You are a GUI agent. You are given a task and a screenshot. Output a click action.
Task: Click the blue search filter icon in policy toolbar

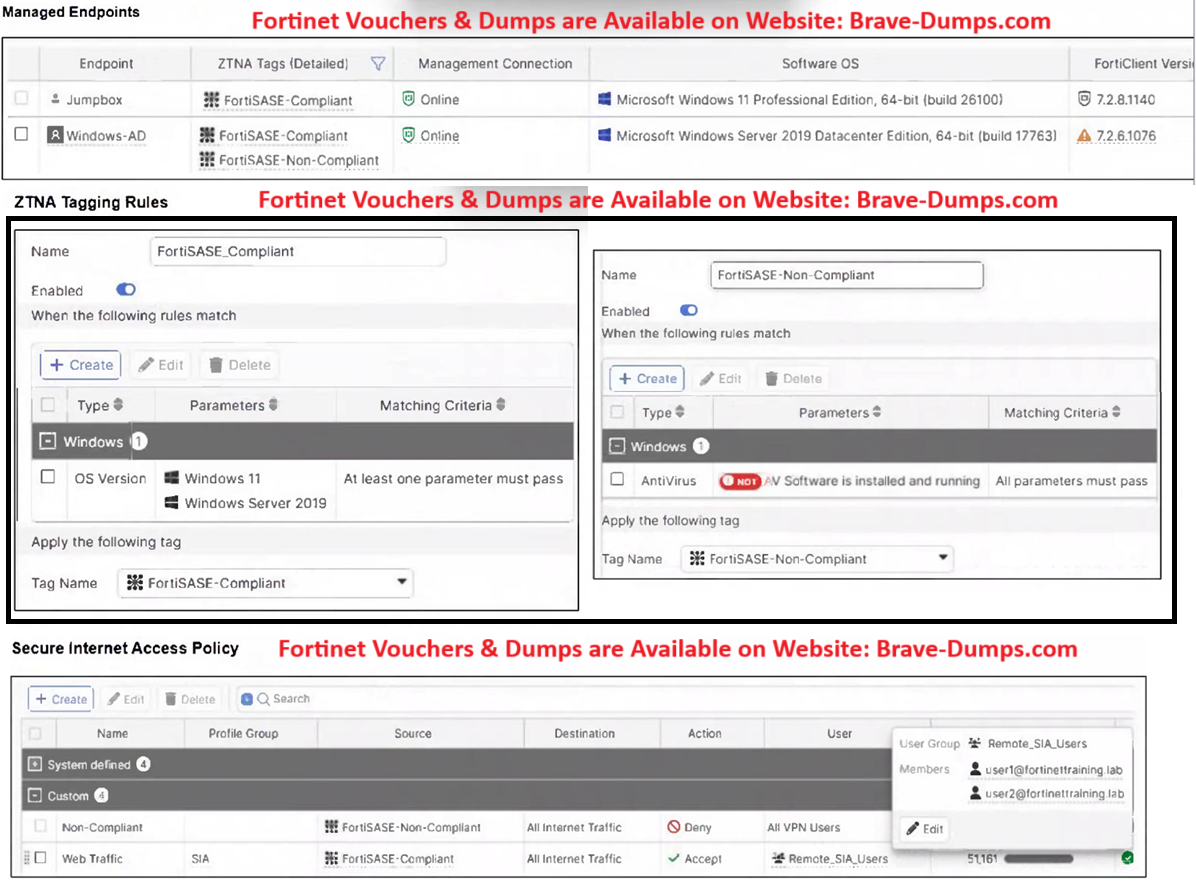click(x=247, y=699)
